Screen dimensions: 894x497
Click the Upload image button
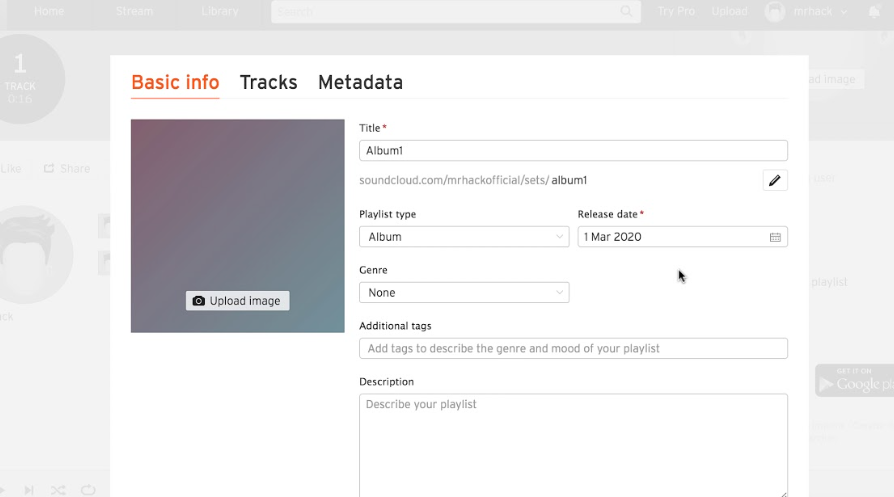tap(237, 301)
